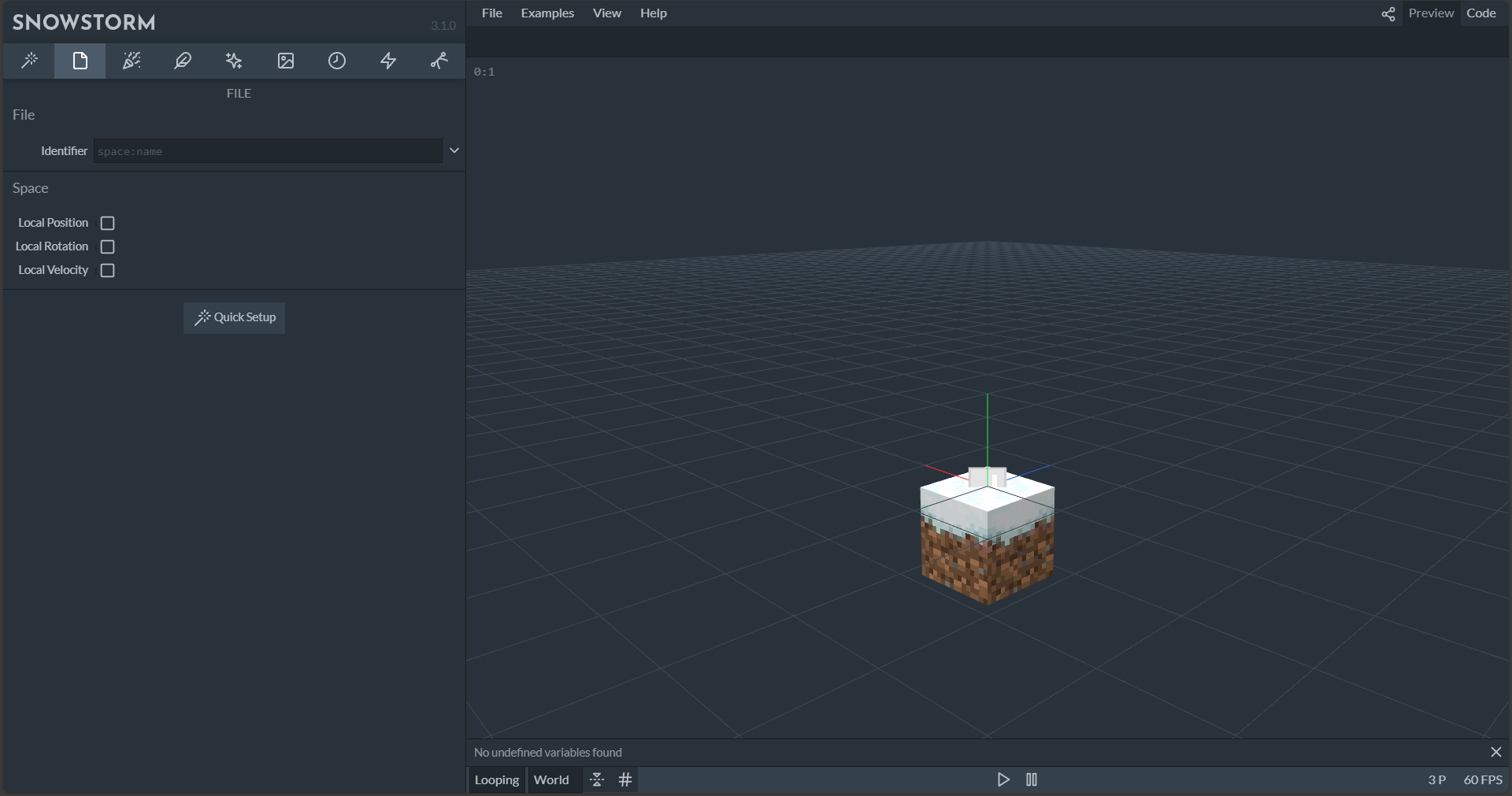Click the Space section heading
Viewport: 1512px width, 796px height.
point(31,188)
